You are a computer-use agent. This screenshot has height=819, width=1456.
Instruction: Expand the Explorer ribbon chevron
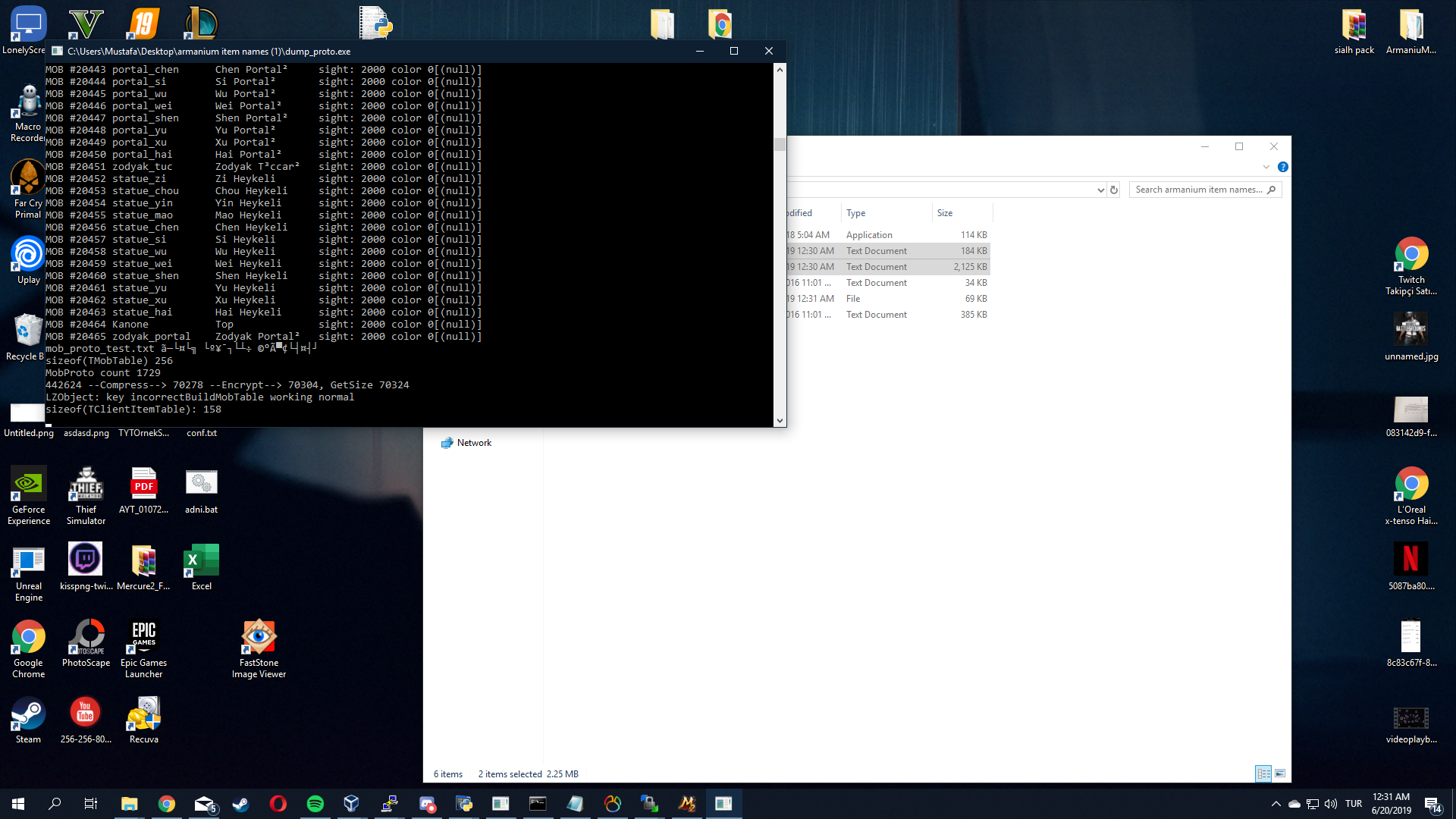[1266, 167]
